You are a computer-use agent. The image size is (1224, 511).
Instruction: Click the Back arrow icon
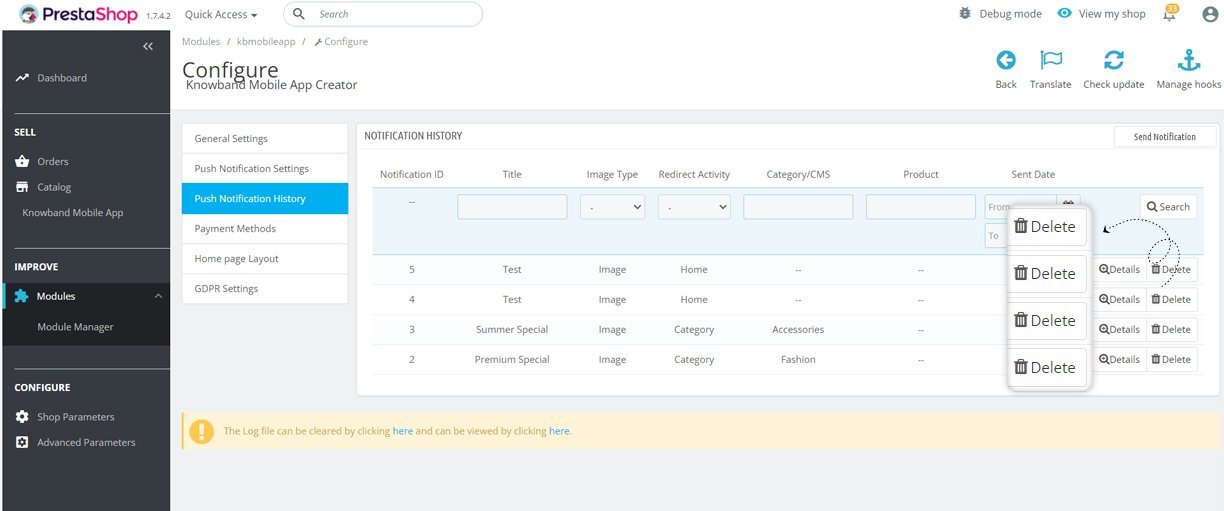click(x=1006, y=60)
